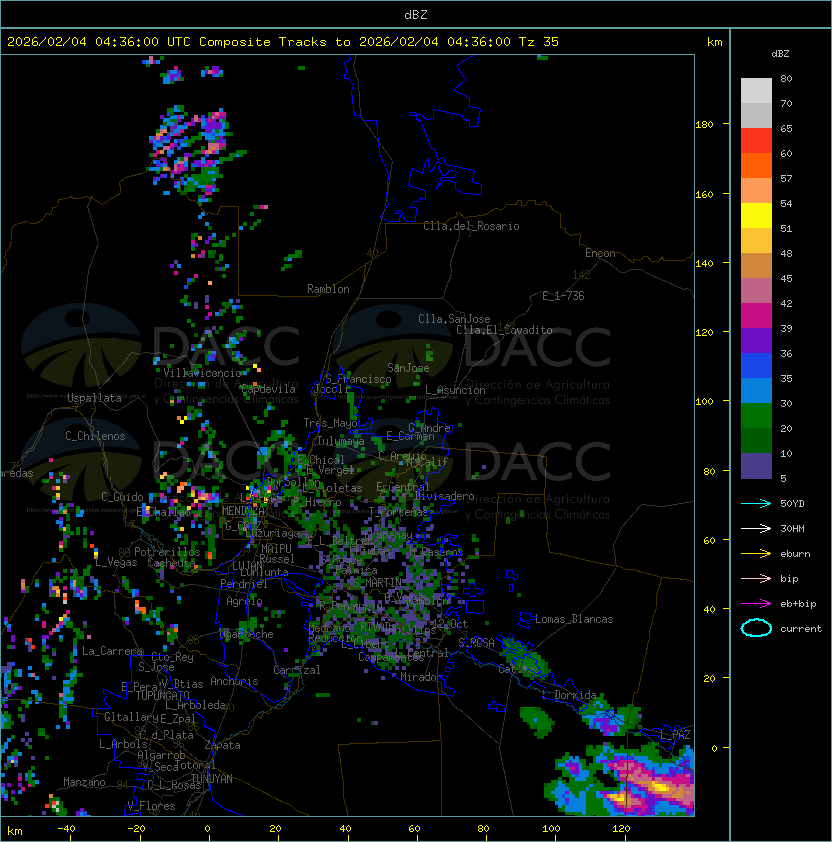
Task: Click the 'Tres_Mayo' map label
Action: tap(330, 423)
